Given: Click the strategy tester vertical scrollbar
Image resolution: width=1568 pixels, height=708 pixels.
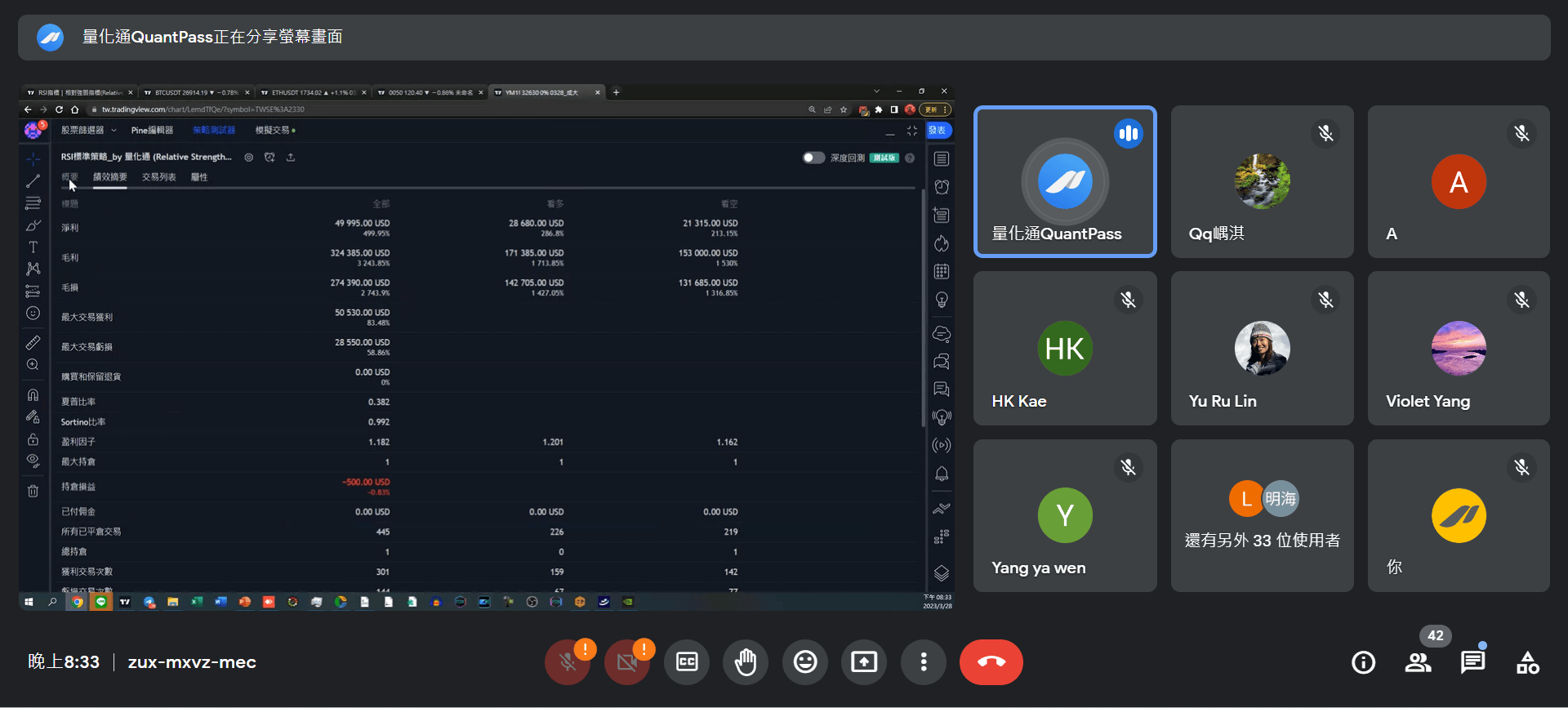Looking at the screenshot, I should click(924, 309).
